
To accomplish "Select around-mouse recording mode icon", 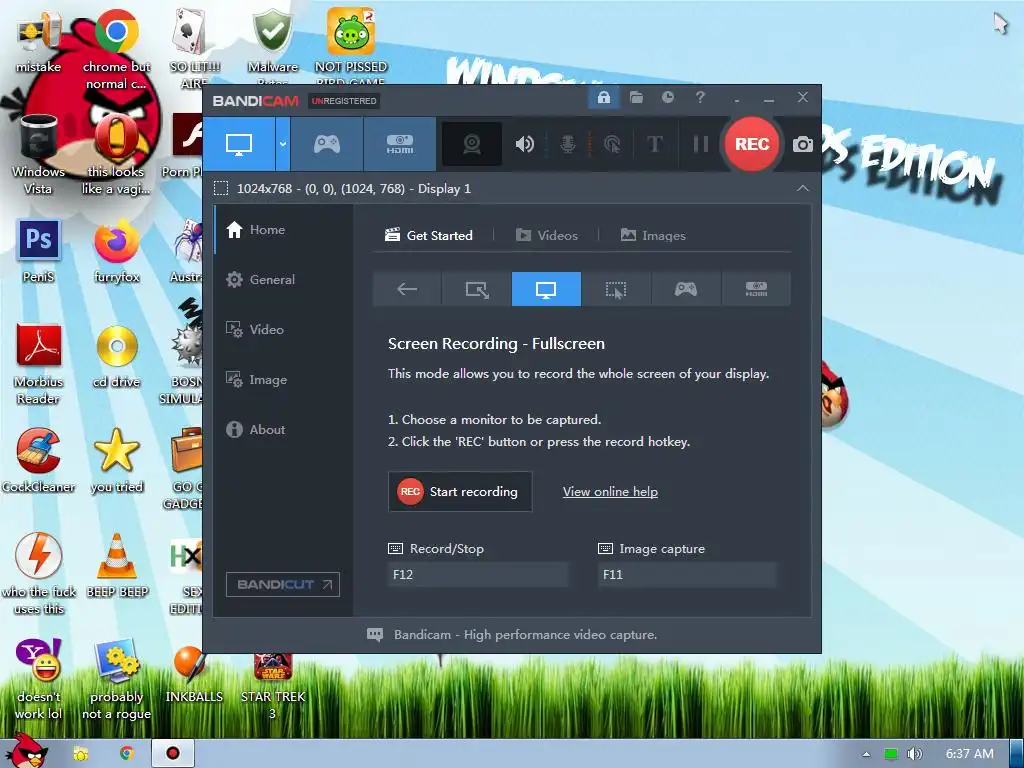I will point(616,289).
